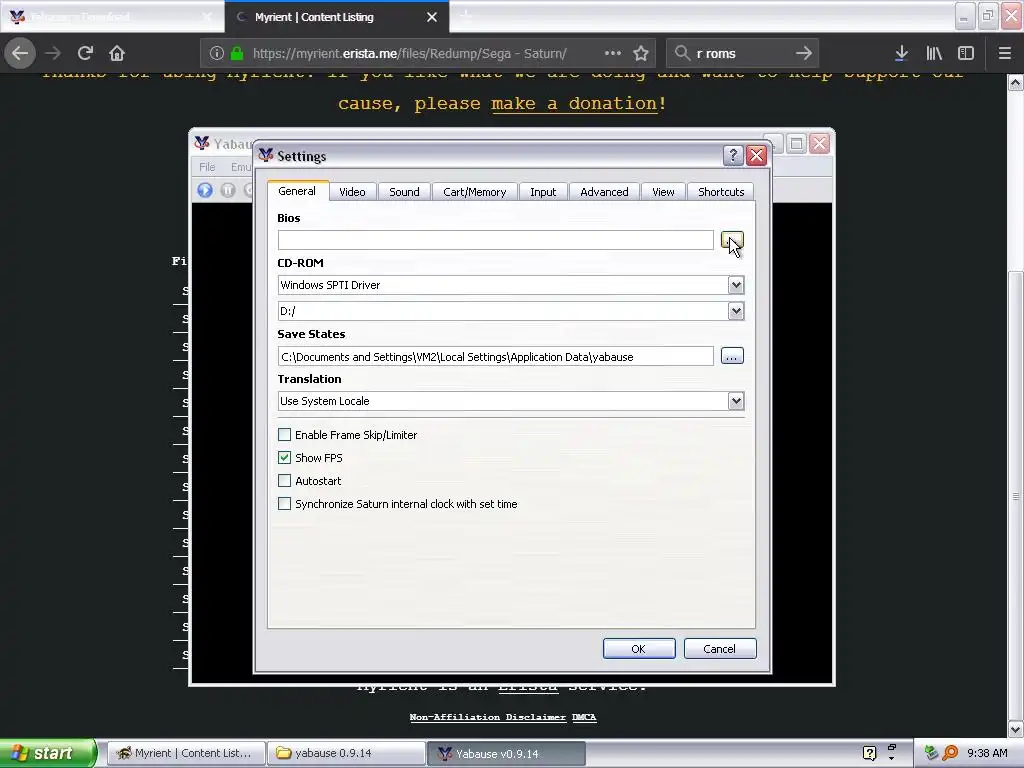Open the Input tab
Image resolution: width=1024 pixels, height=768 pixels.
point(543,192)
